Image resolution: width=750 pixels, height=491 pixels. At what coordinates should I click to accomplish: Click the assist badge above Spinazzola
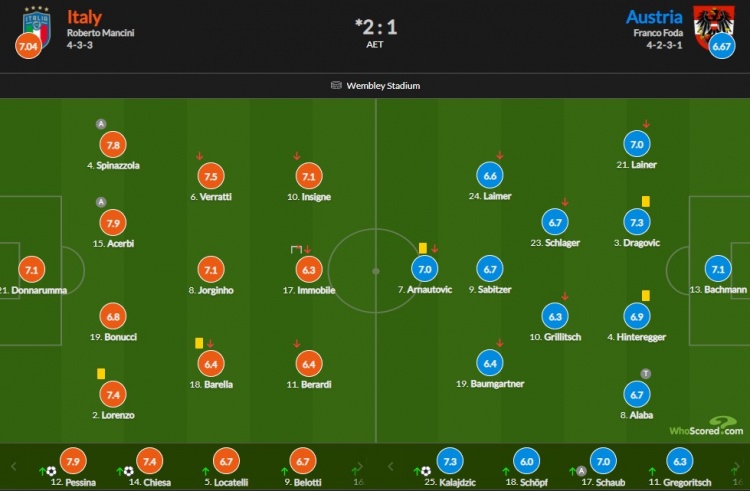point(101,124)
